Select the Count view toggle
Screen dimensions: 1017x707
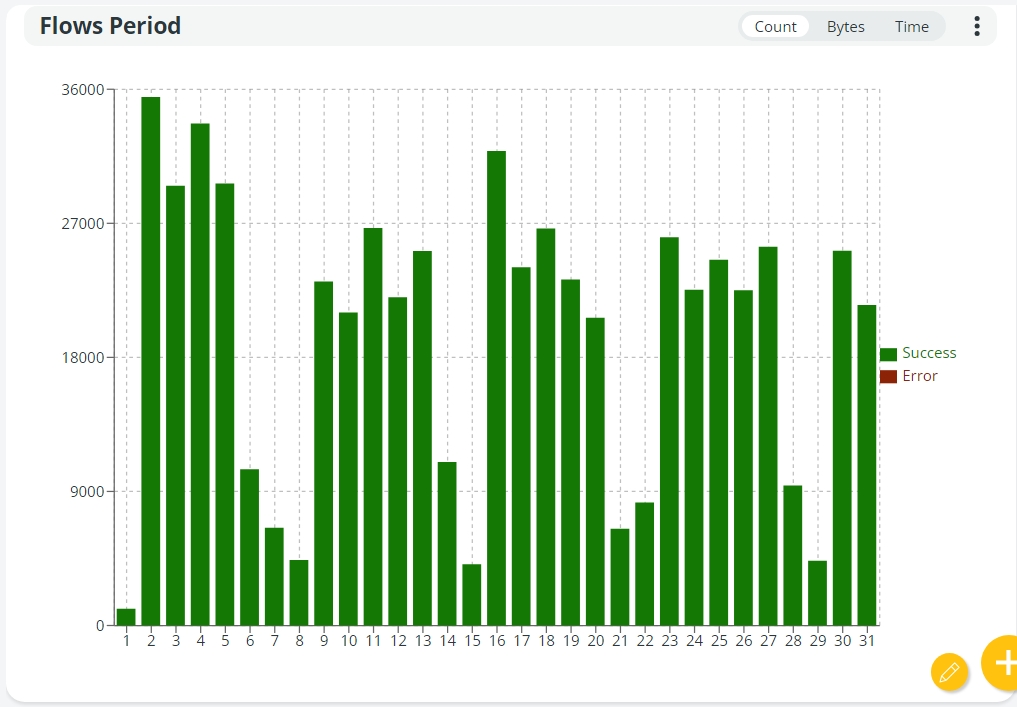click(775, 27)
